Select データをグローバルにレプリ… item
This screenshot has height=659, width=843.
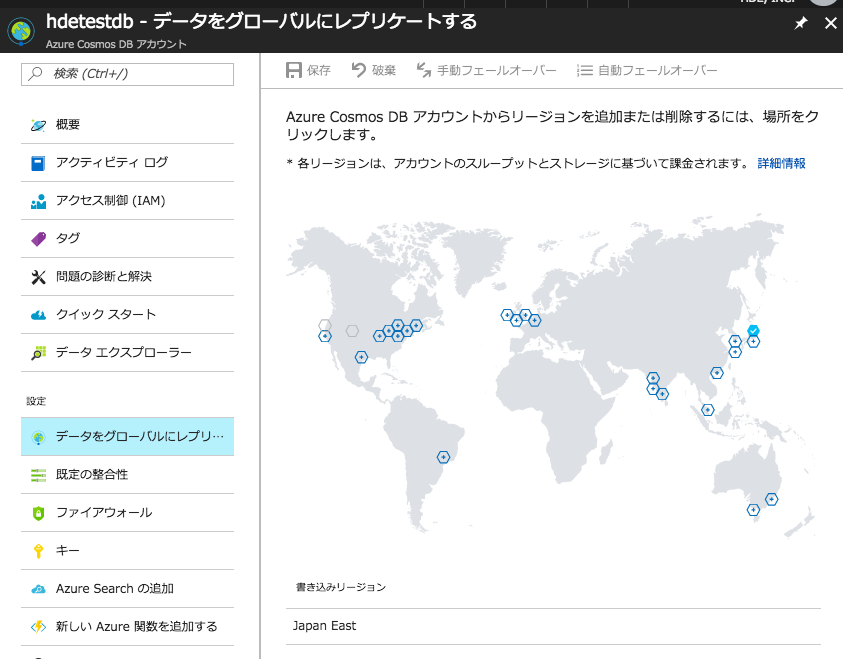point(127,436)
